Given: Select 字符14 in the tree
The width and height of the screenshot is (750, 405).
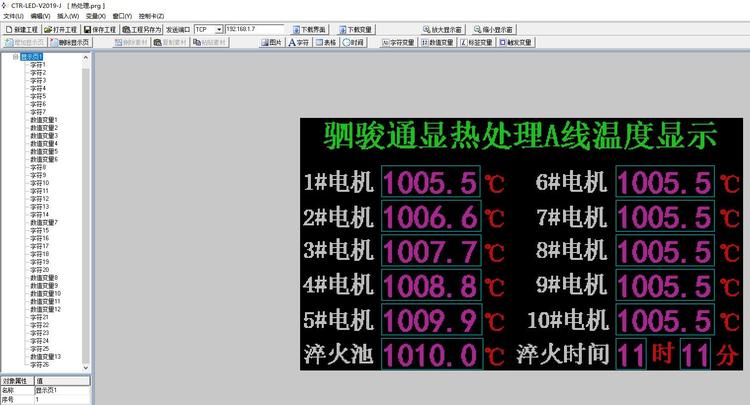Looking at the screenshot, I should coord(39,214).
